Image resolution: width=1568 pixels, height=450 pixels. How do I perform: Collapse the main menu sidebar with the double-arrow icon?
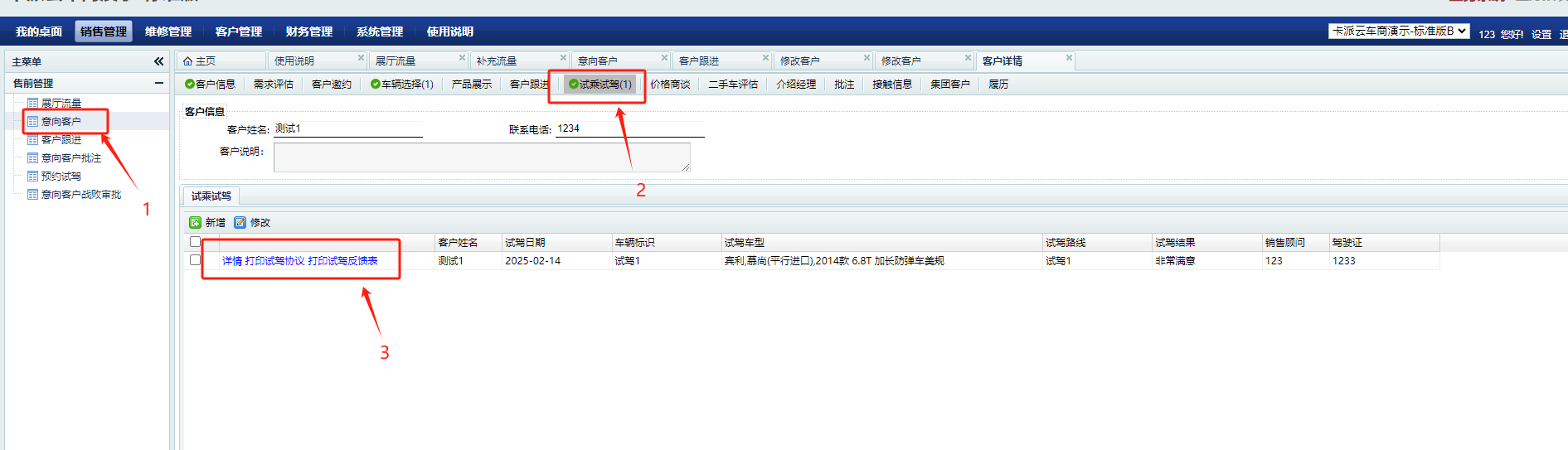(x=158, y=61)
